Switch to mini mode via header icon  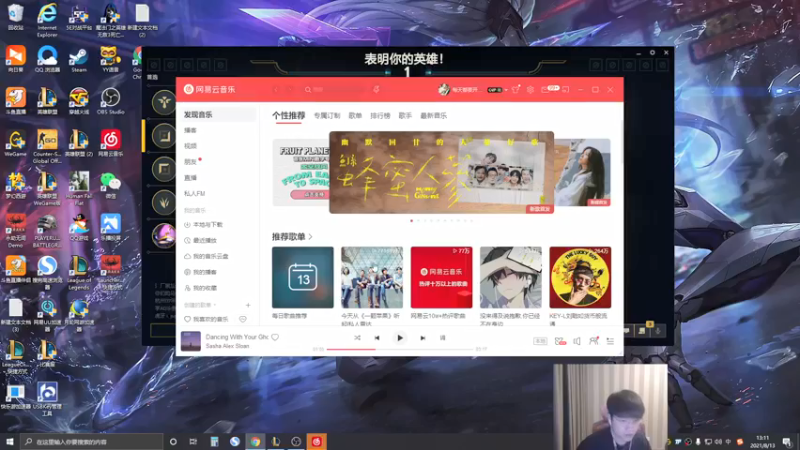(x=565, y=89)
